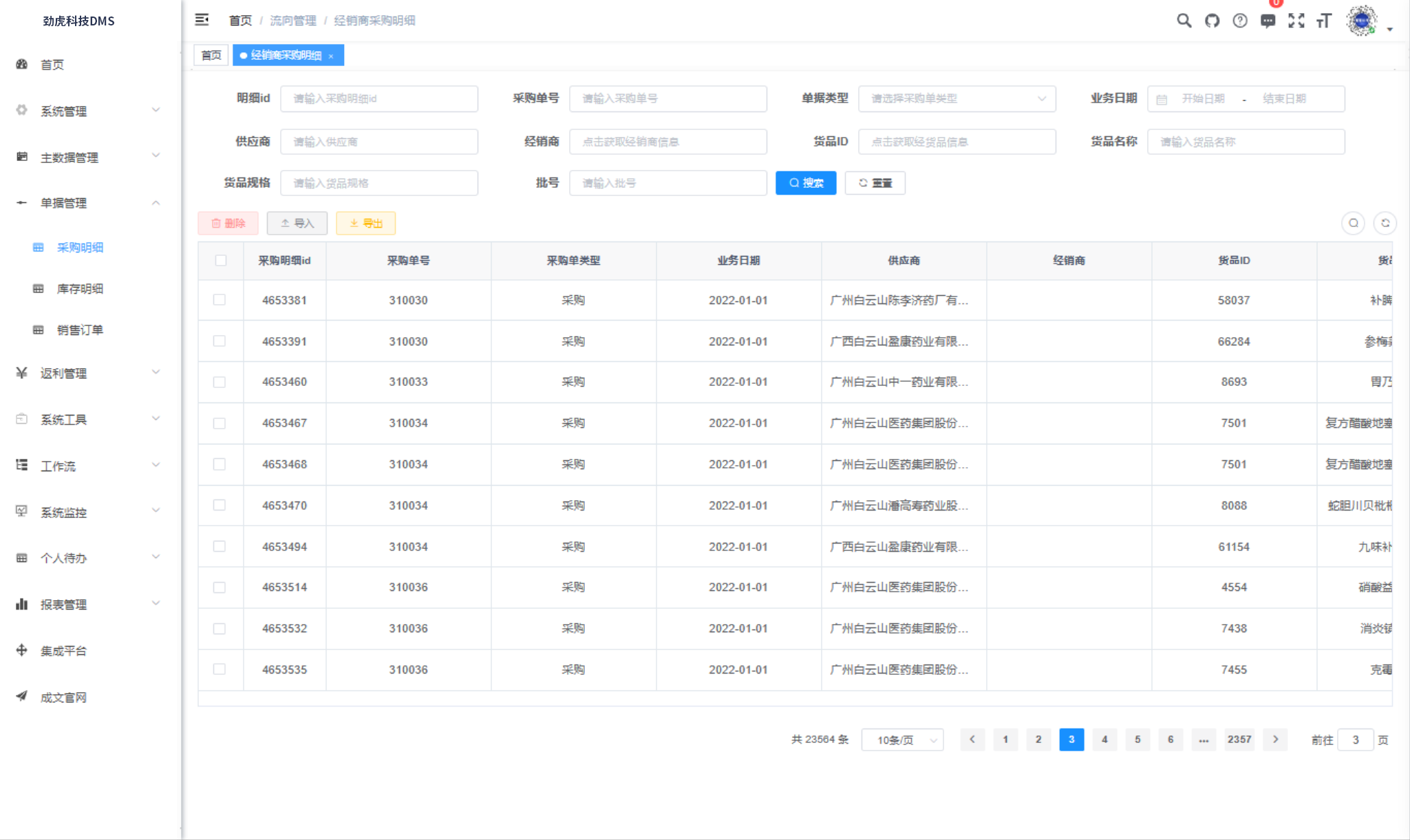Open the GitHub source code link
Viewport: 1410px width, 840px height.
(x=1213, y=21)
